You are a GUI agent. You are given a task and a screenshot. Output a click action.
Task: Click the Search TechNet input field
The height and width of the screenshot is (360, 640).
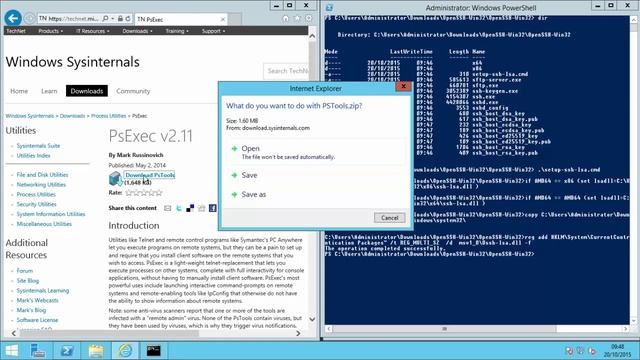(x=286, y=71)
